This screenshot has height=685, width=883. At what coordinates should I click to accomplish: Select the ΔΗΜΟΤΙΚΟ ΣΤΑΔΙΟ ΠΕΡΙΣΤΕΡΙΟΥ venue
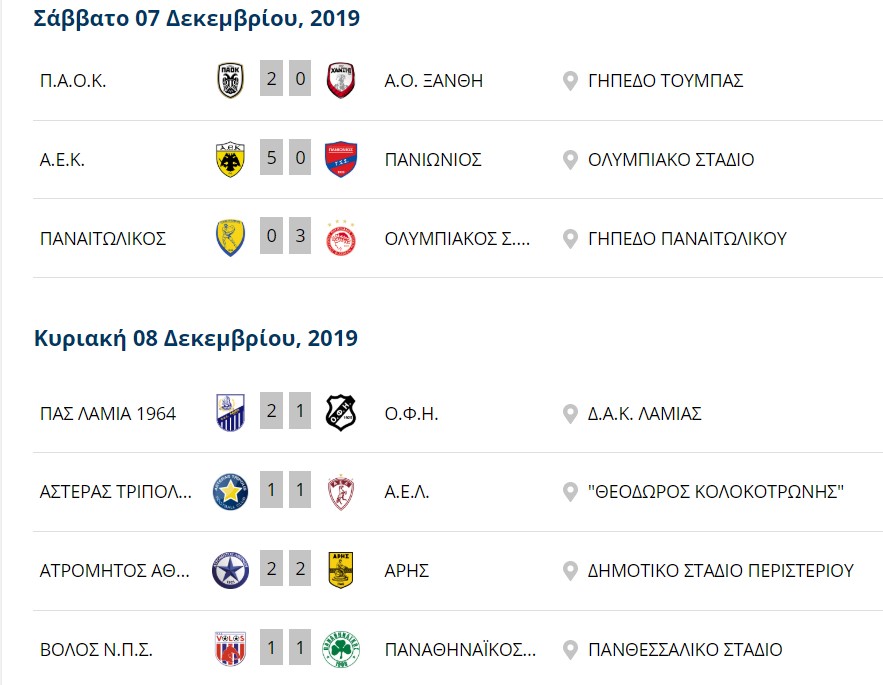[x=721, y=571]
